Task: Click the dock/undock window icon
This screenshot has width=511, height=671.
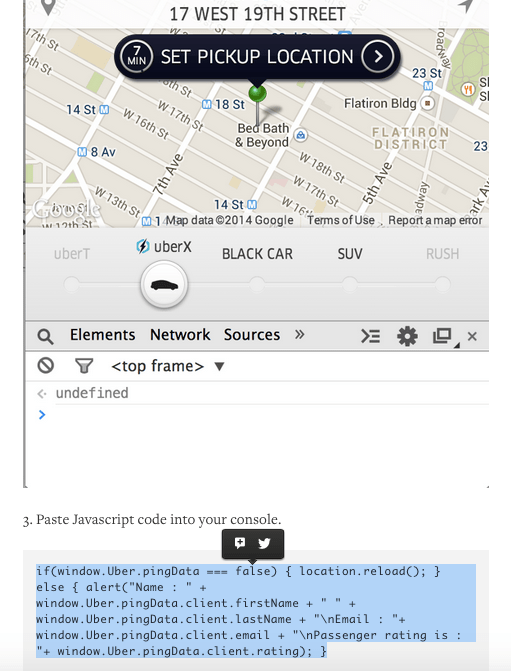Action: click(x=443, y=336)
